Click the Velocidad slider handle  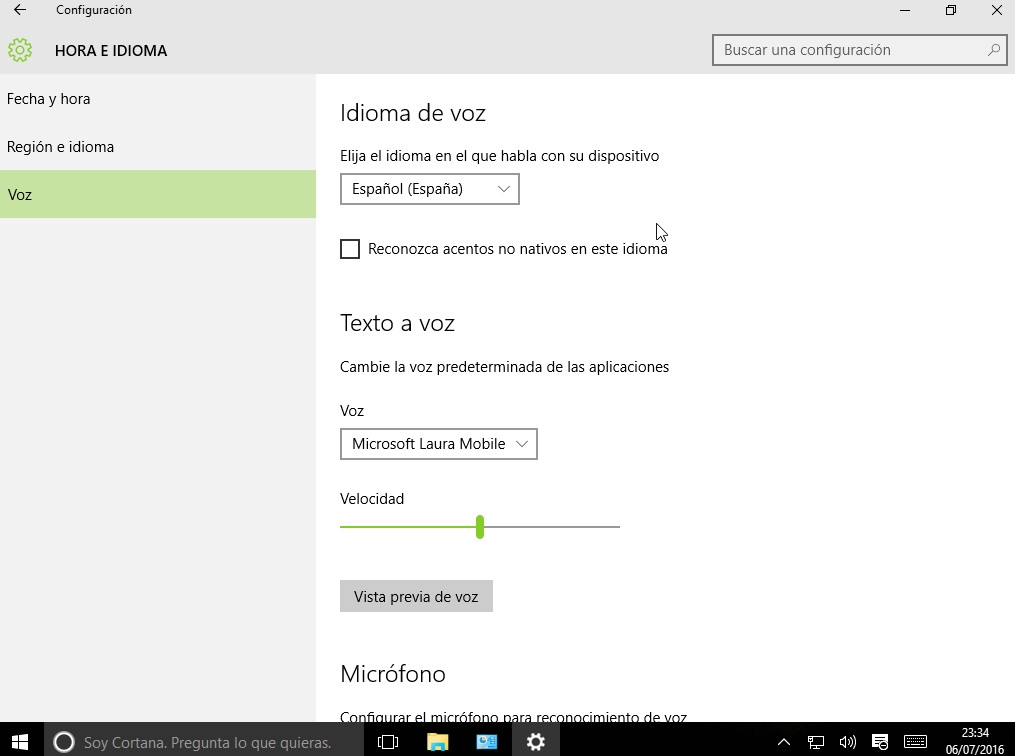480,527
